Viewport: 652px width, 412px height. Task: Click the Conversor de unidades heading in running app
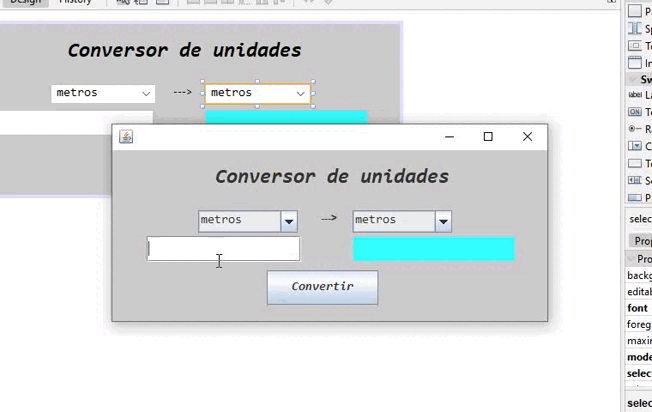[332, 176]
